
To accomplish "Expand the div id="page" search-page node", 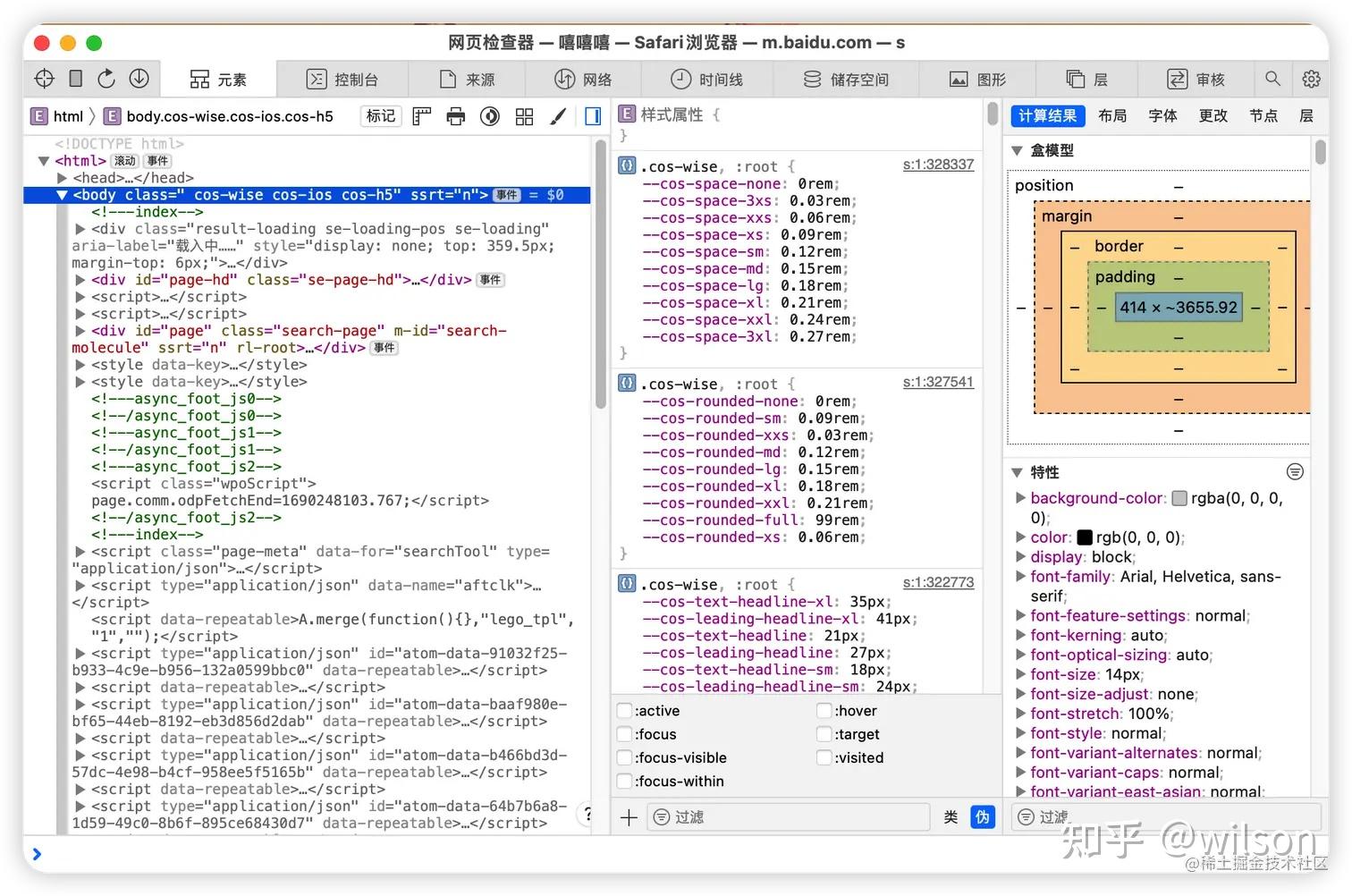I will (x=80, y=331).
